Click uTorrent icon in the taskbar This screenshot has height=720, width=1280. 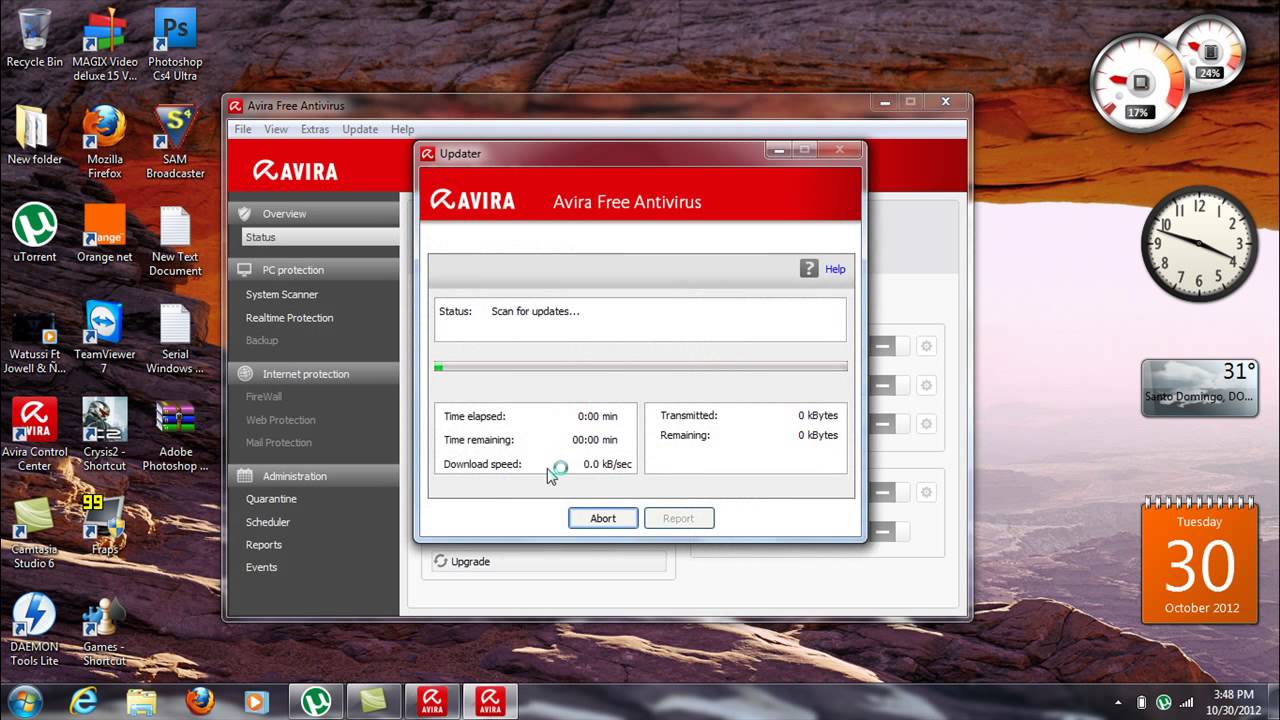[x=317, y=700]
